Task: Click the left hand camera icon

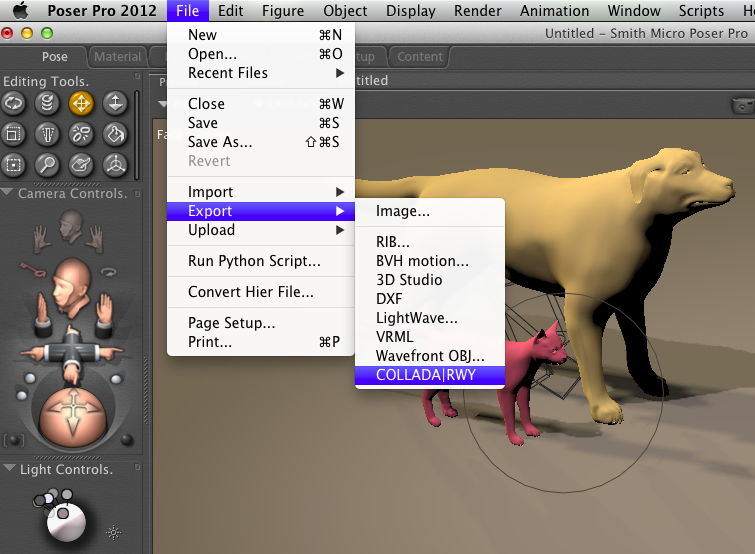Action: [42, 239]
